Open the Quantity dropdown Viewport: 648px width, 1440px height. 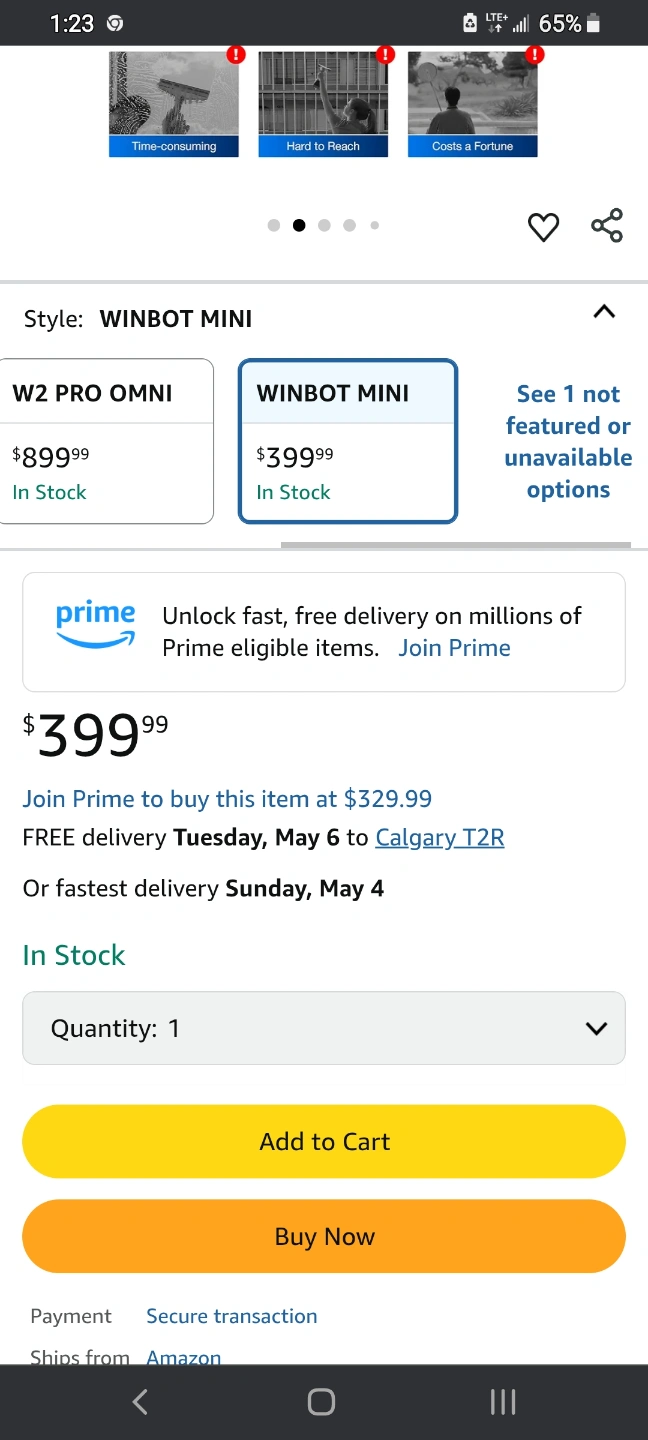[324, 1028]
